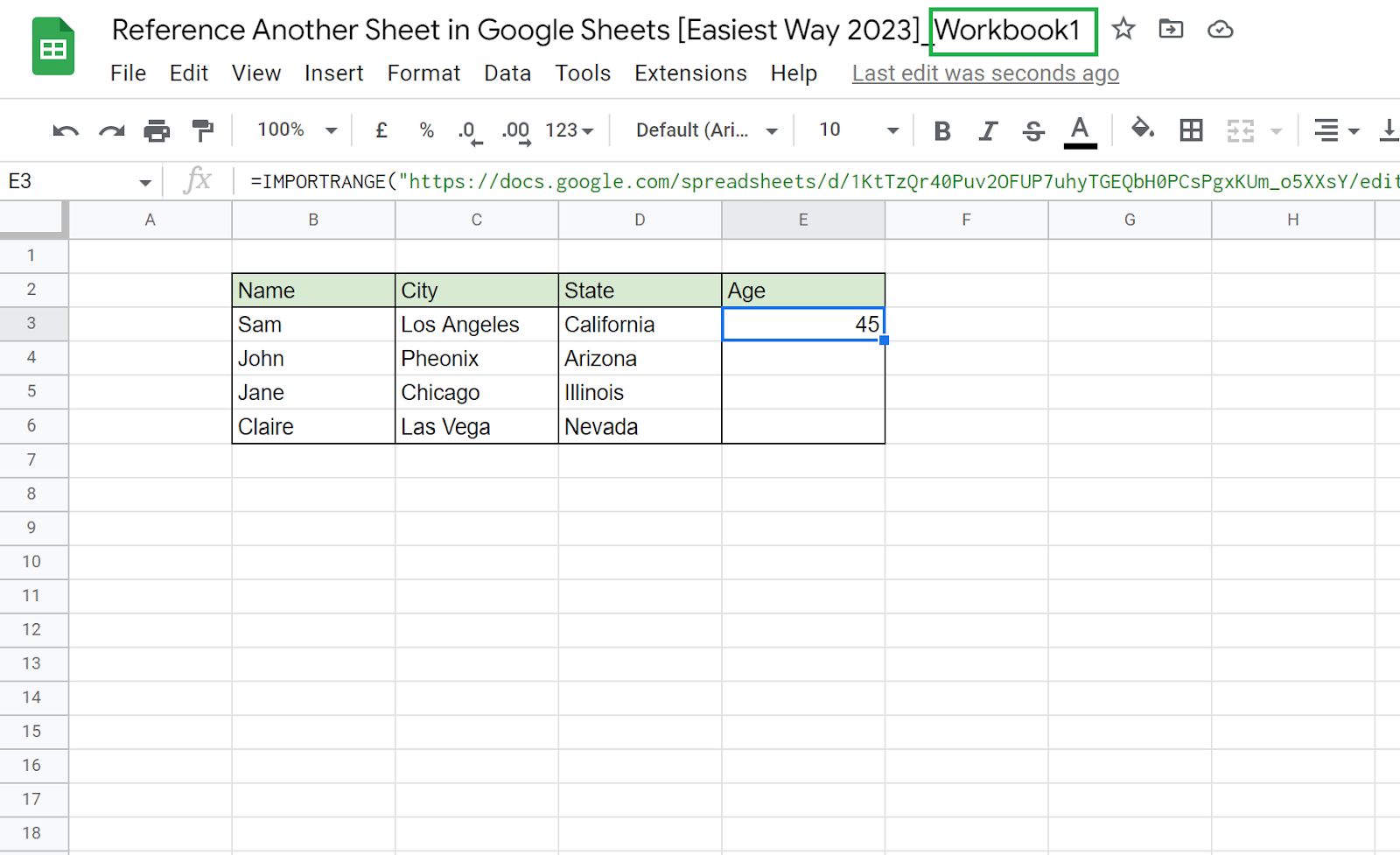Click the Undo arrow
The width and height of the screenshot is (1400, 855).
pyautogui.click(x=66, y=131)
